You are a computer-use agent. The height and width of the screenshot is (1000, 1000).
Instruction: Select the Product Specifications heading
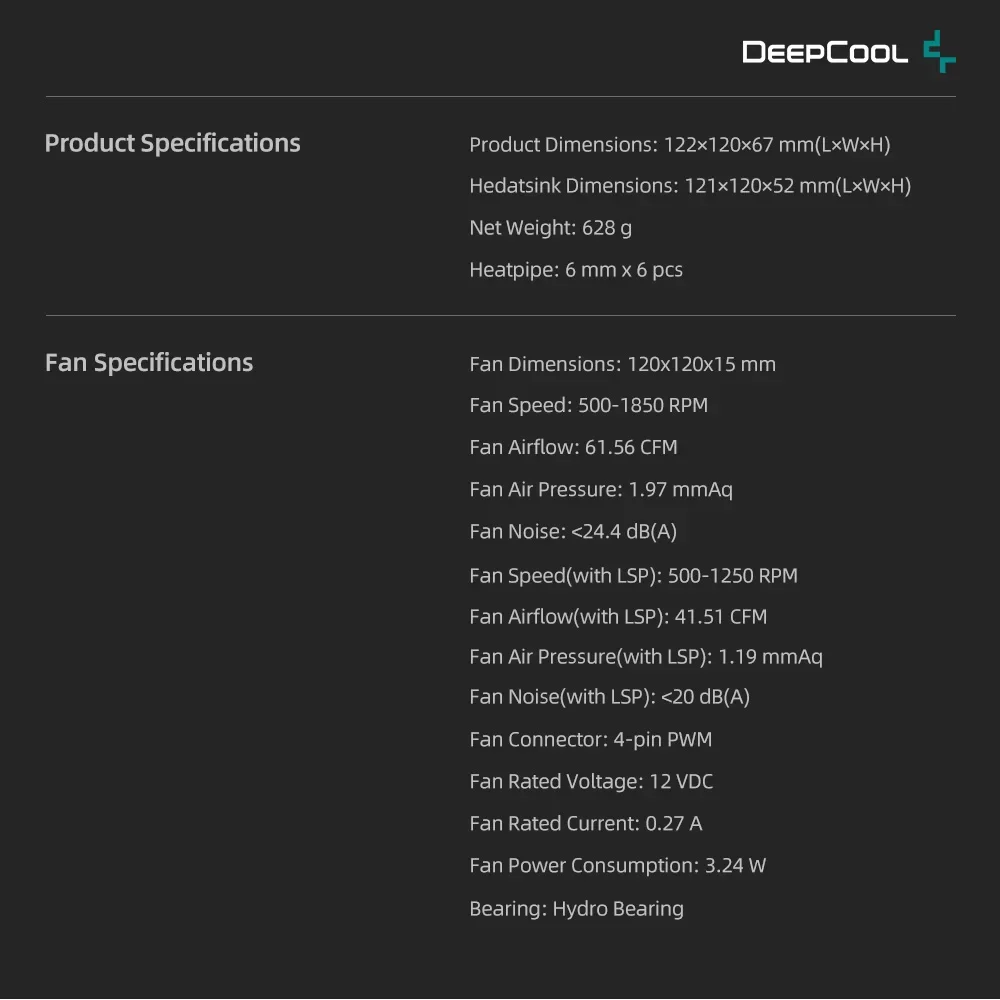click(172, 143)
